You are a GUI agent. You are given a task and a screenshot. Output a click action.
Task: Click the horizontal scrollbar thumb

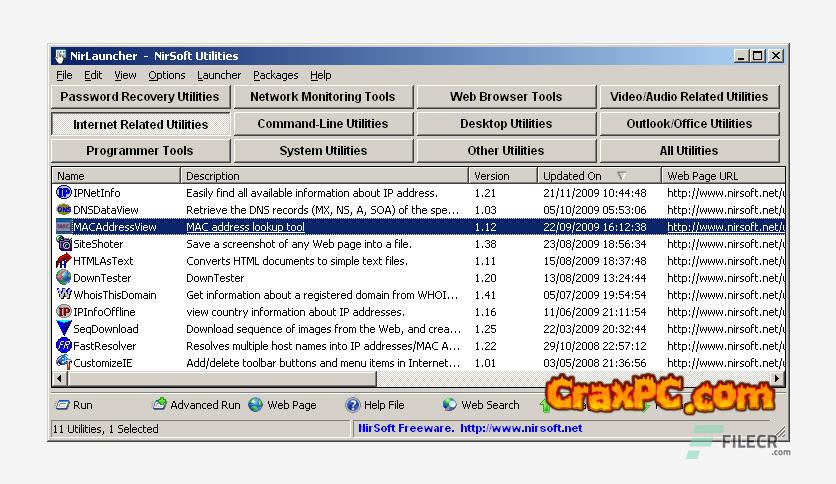point(221,378)
